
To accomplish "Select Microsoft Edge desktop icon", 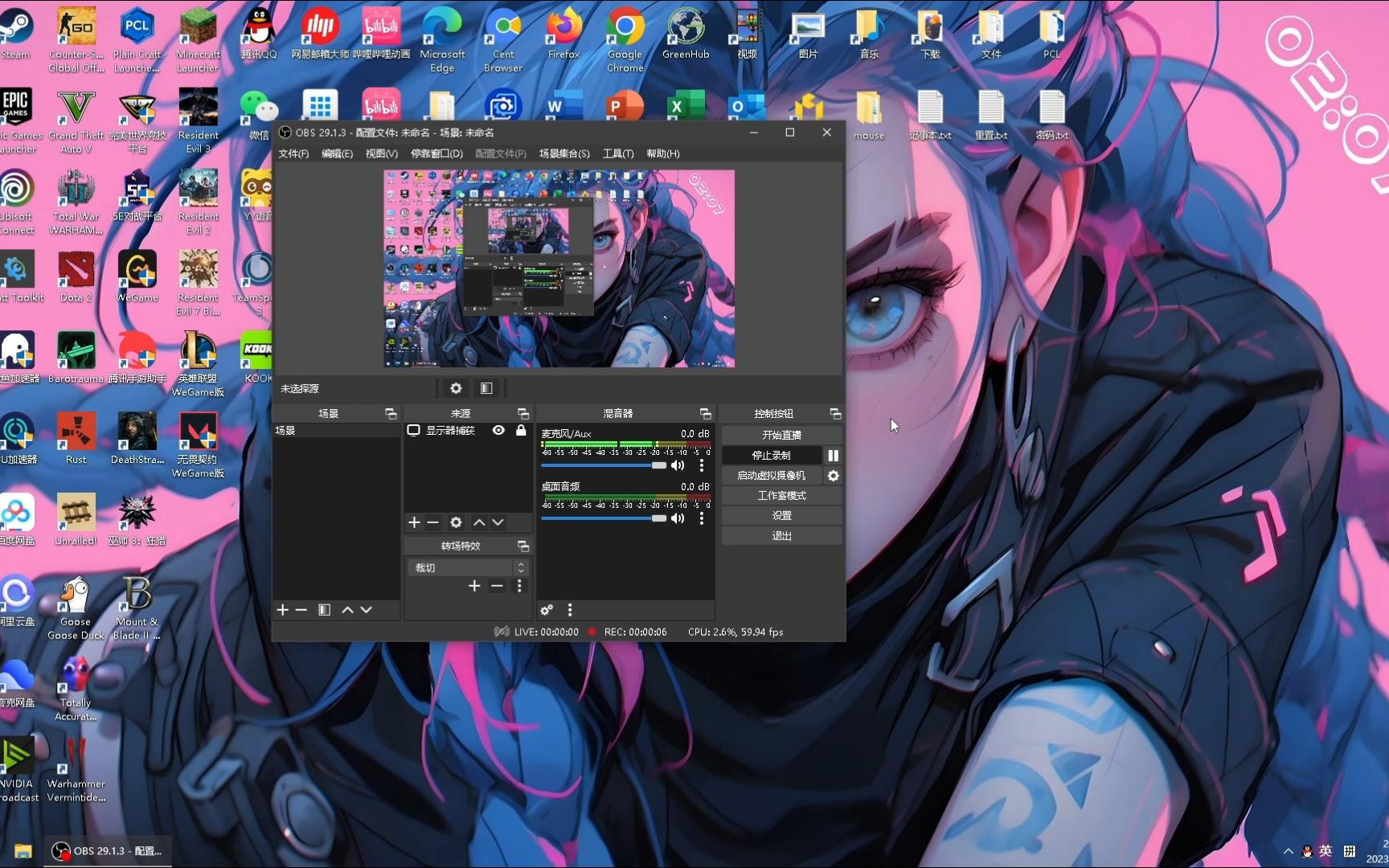I will click(x=442, y=39).
